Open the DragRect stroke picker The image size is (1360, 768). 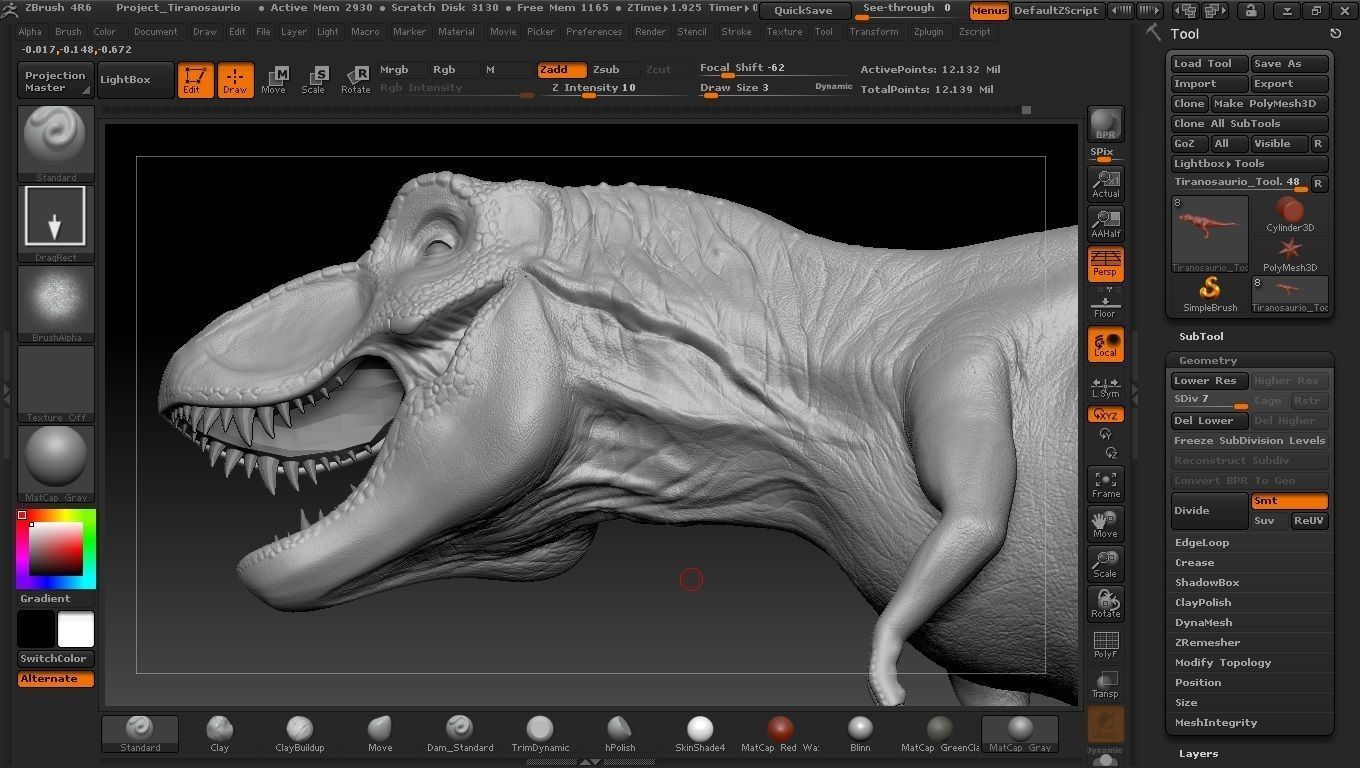coord(56,224)
